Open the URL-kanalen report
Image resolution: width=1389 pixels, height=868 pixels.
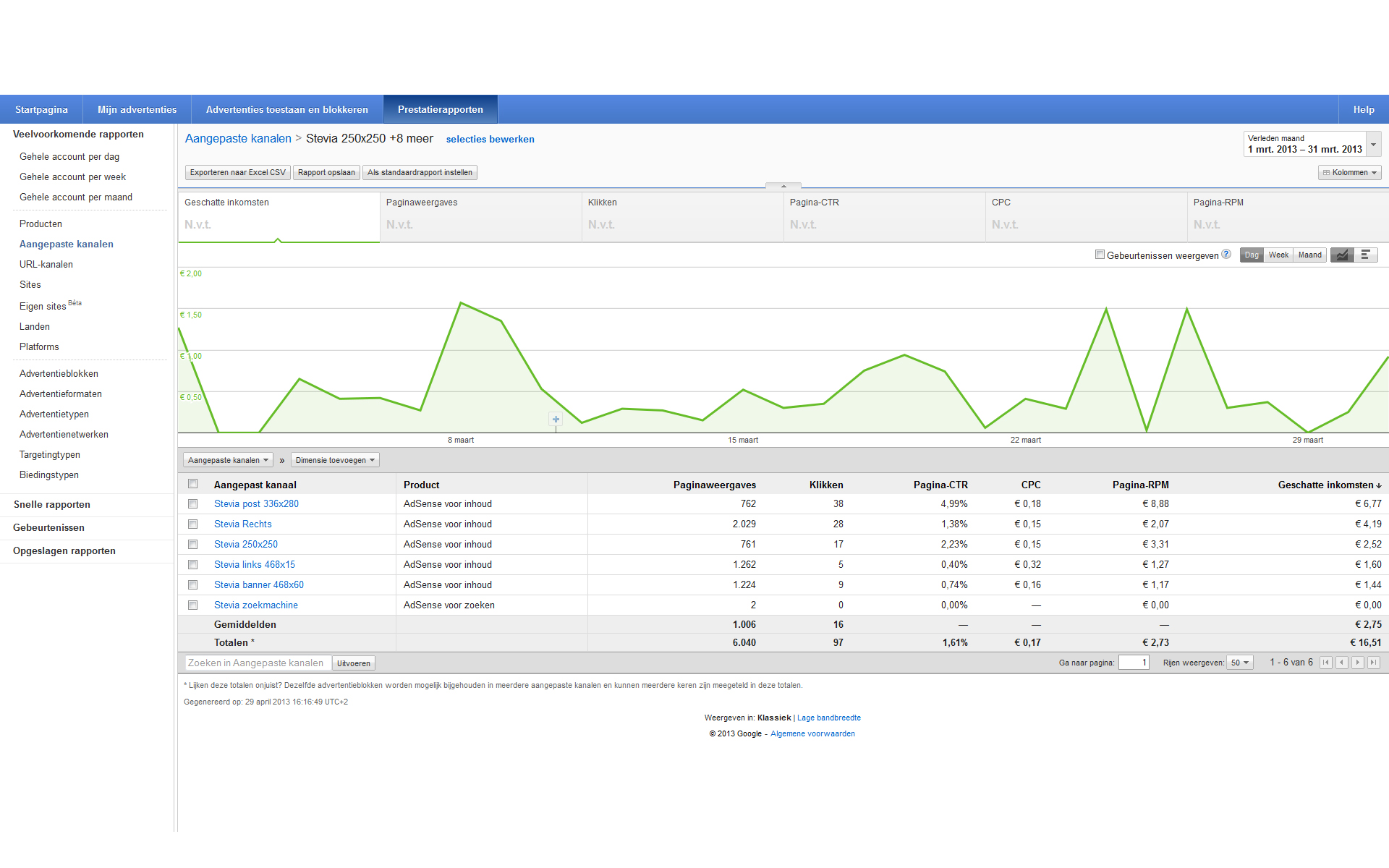pos(46,264)
